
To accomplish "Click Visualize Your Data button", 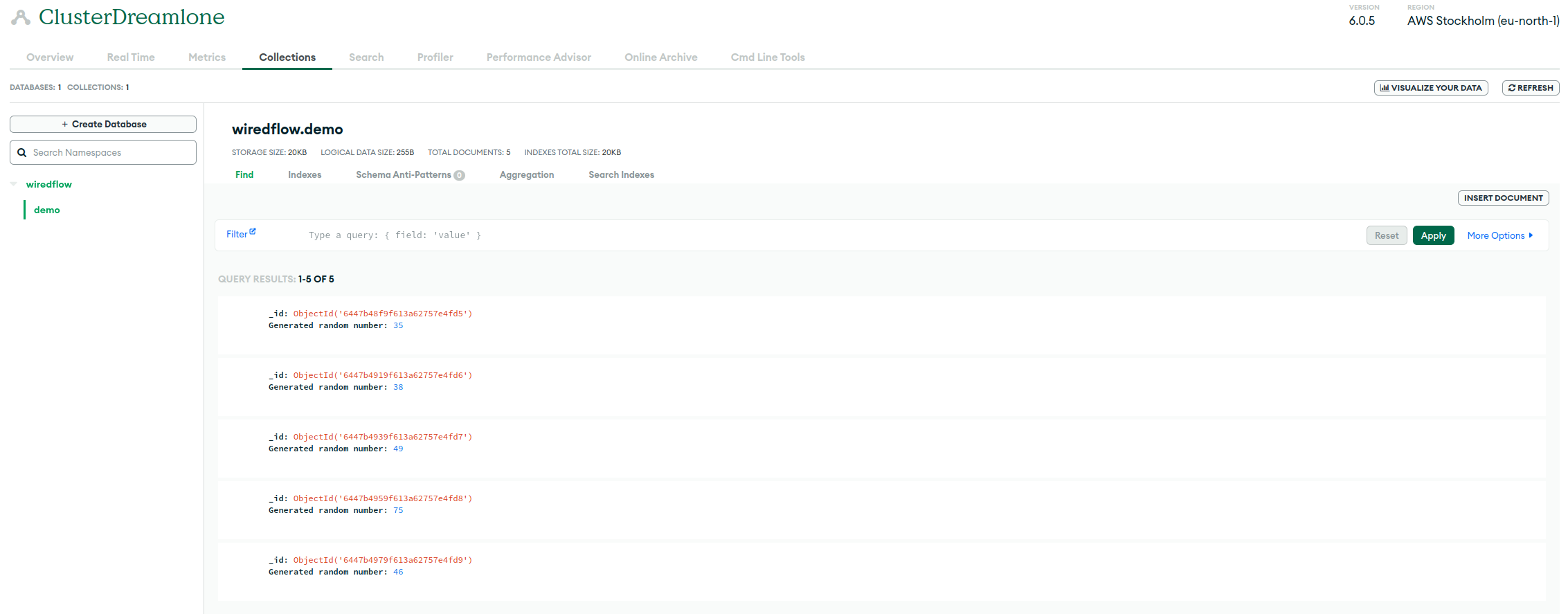I will click(x=1431, y=88).
